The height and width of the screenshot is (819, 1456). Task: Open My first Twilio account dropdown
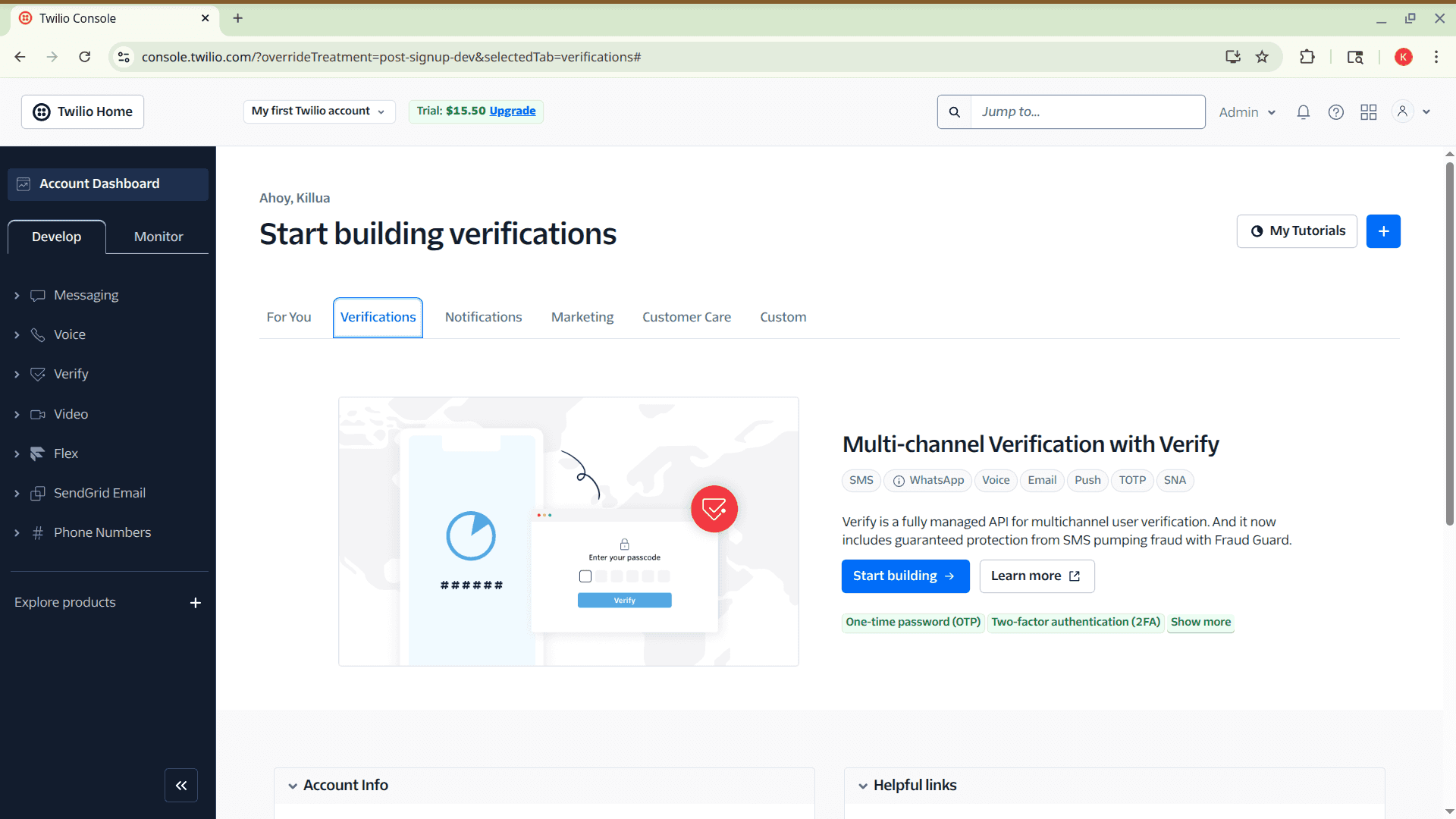click(318, 111)
